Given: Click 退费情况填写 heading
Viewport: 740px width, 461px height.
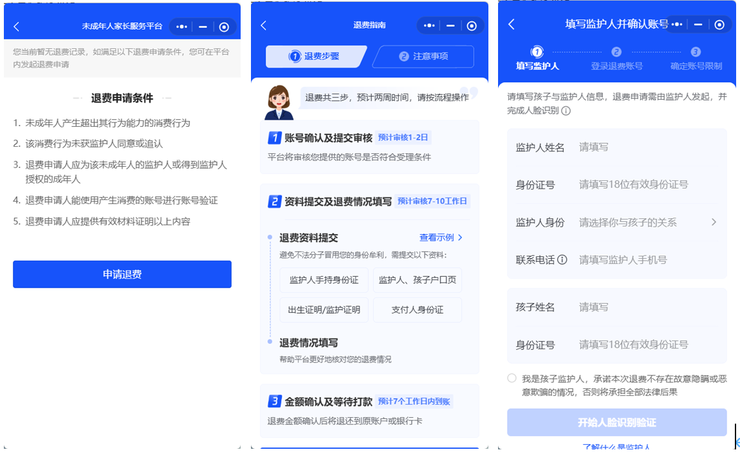Looking at the screenshot, I should coord(309,343).
